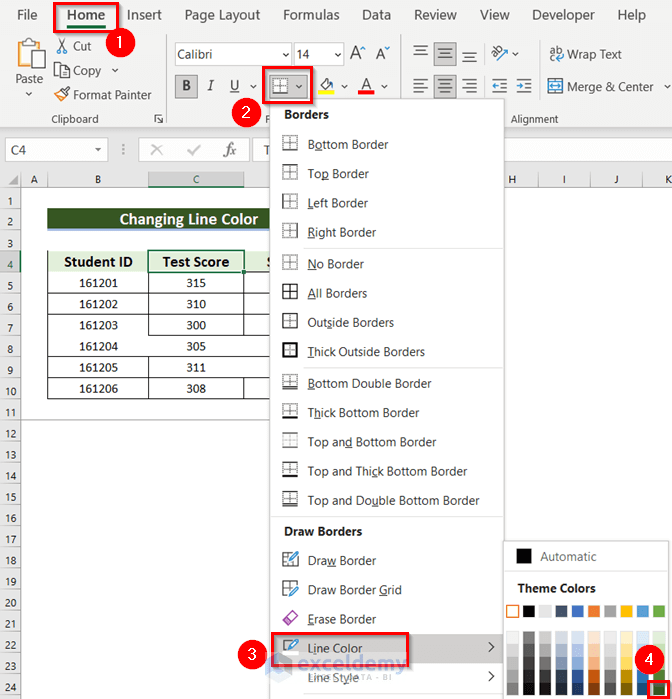The image size is (672, 699).
Task: Apply All Borders option
Action: 337,293
